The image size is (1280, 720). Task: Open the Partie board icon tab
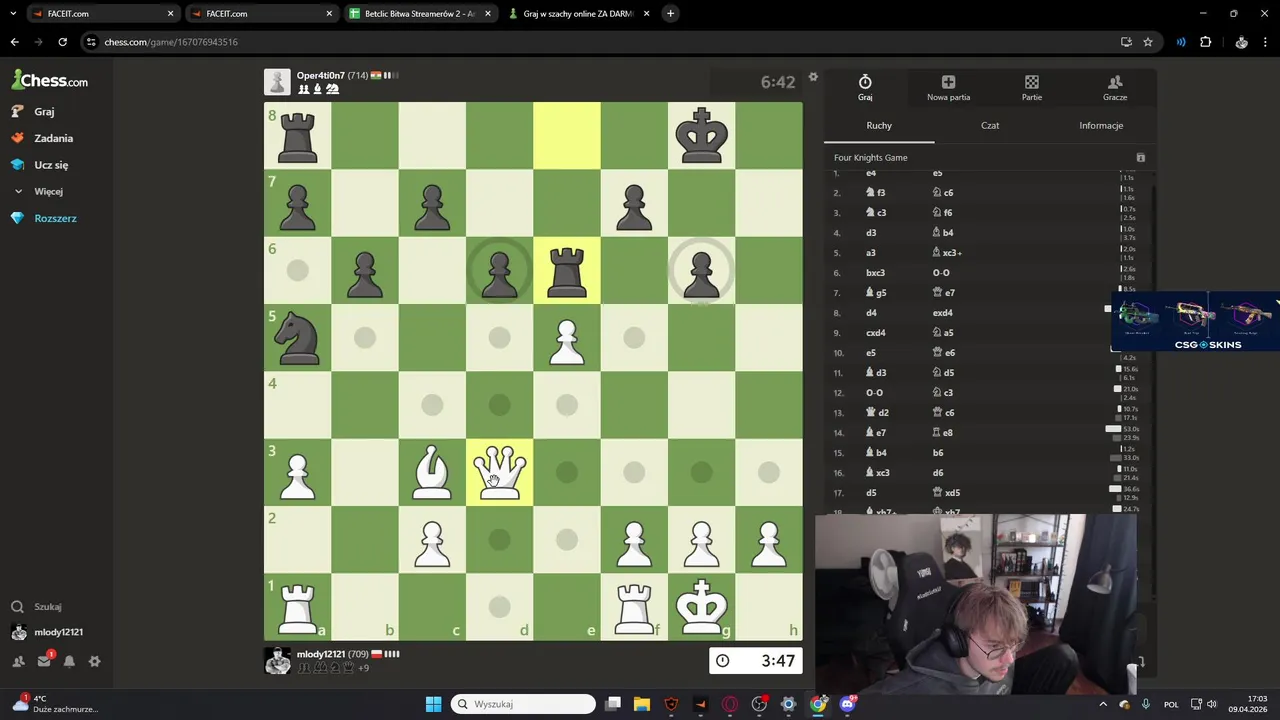click(1032, 88)
